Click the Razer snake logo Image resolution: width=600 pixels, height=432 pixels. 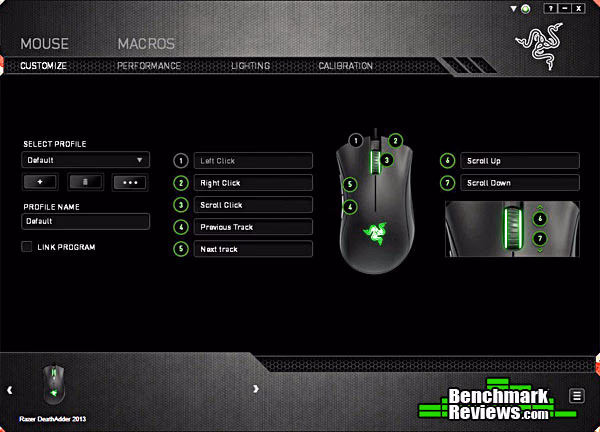tap(540, 46)
